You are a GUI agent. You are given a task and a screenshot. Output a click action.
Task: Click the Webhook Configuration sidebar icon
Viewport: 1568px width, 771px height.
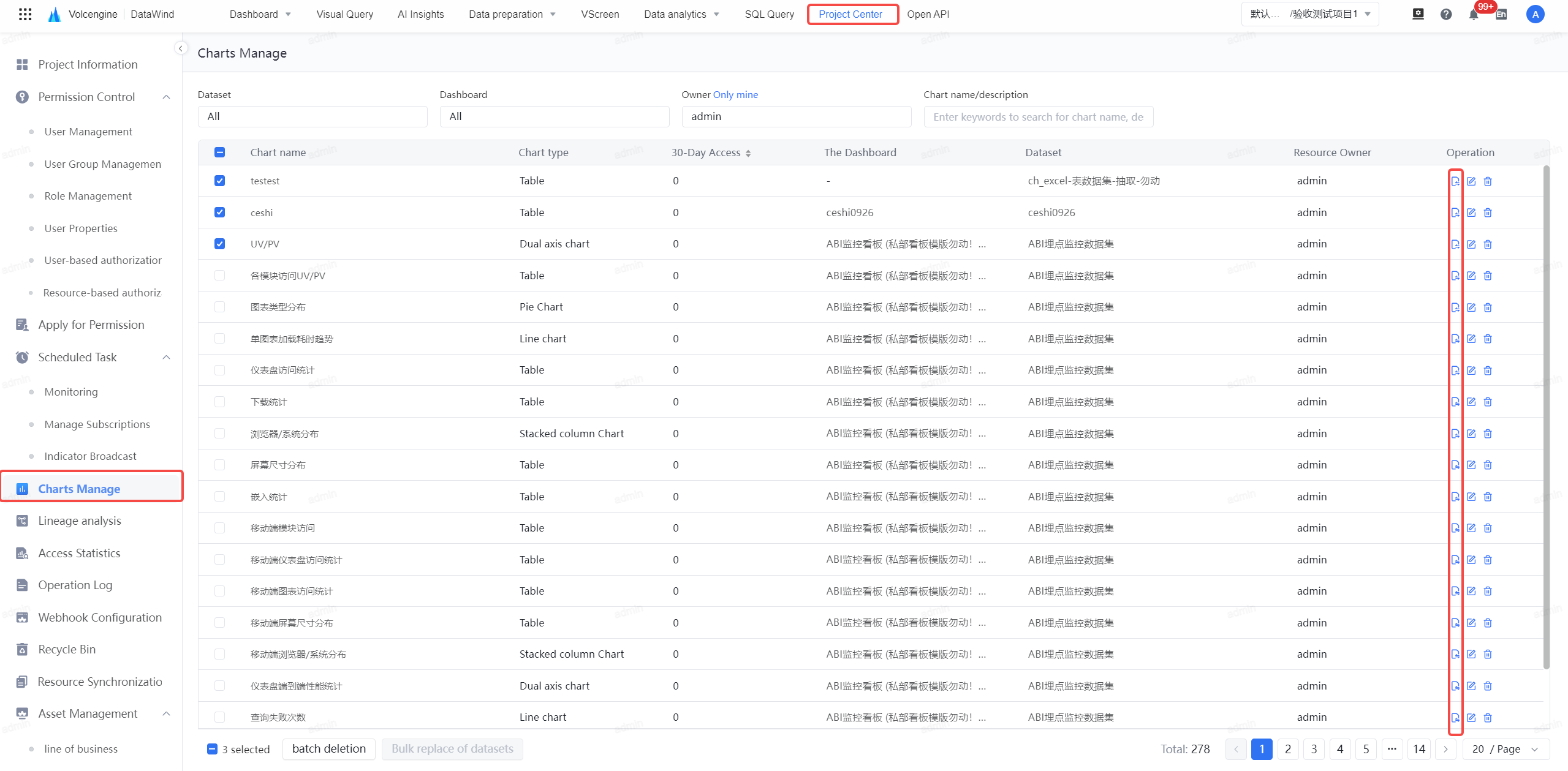22,617
